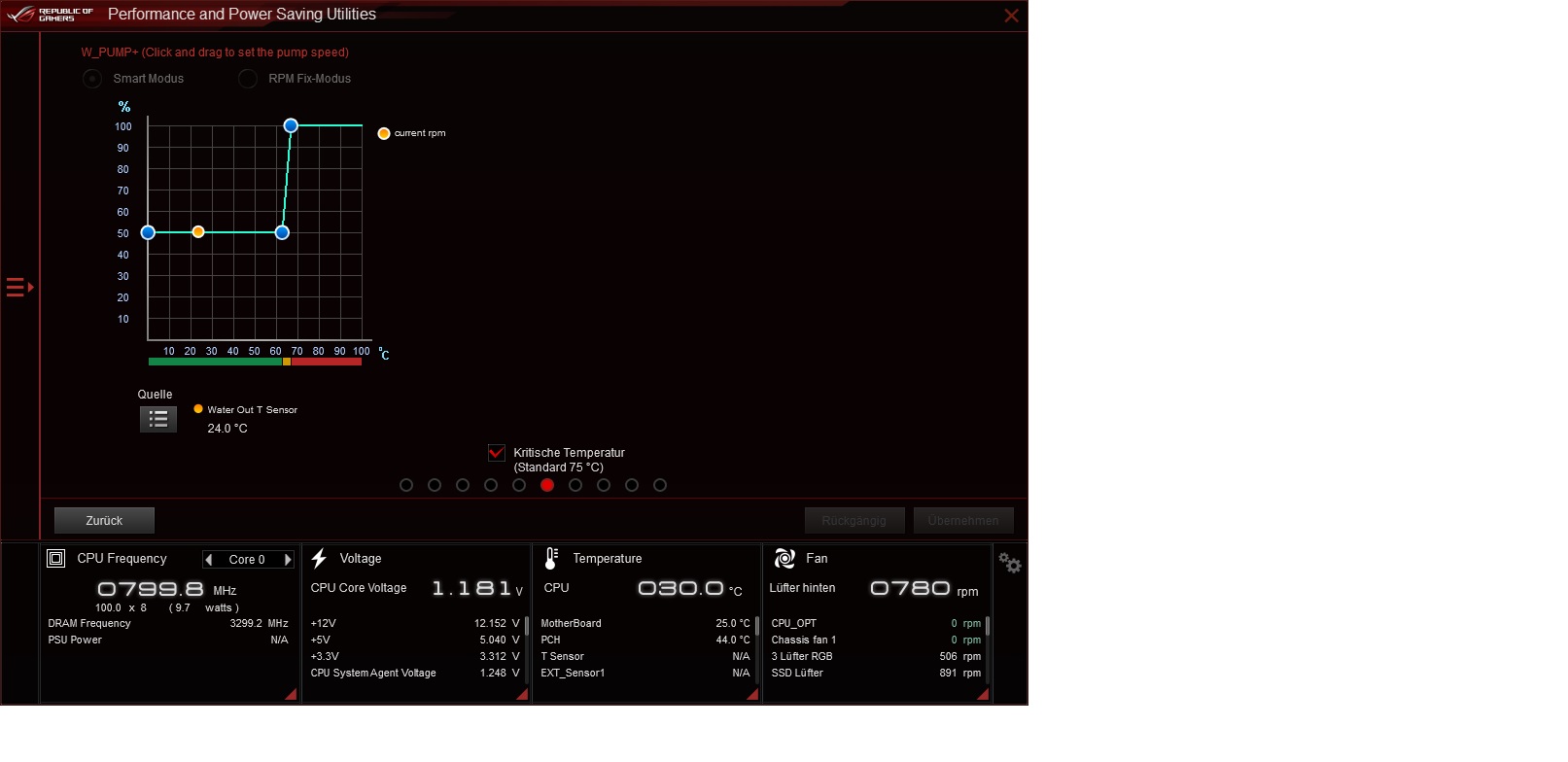Go to the fifth fan page dot
1568x762 pixels.
coord(519,485)
